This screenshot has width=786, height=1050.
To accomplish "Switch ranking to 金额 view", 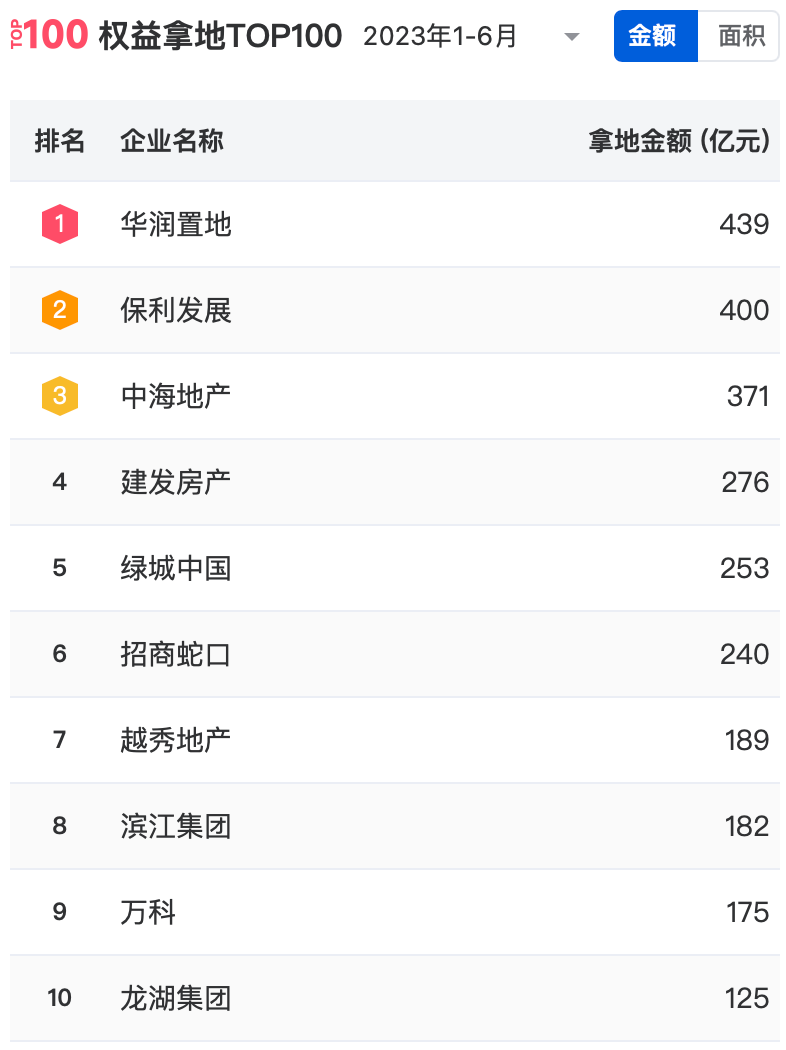I will coord(655,35).
